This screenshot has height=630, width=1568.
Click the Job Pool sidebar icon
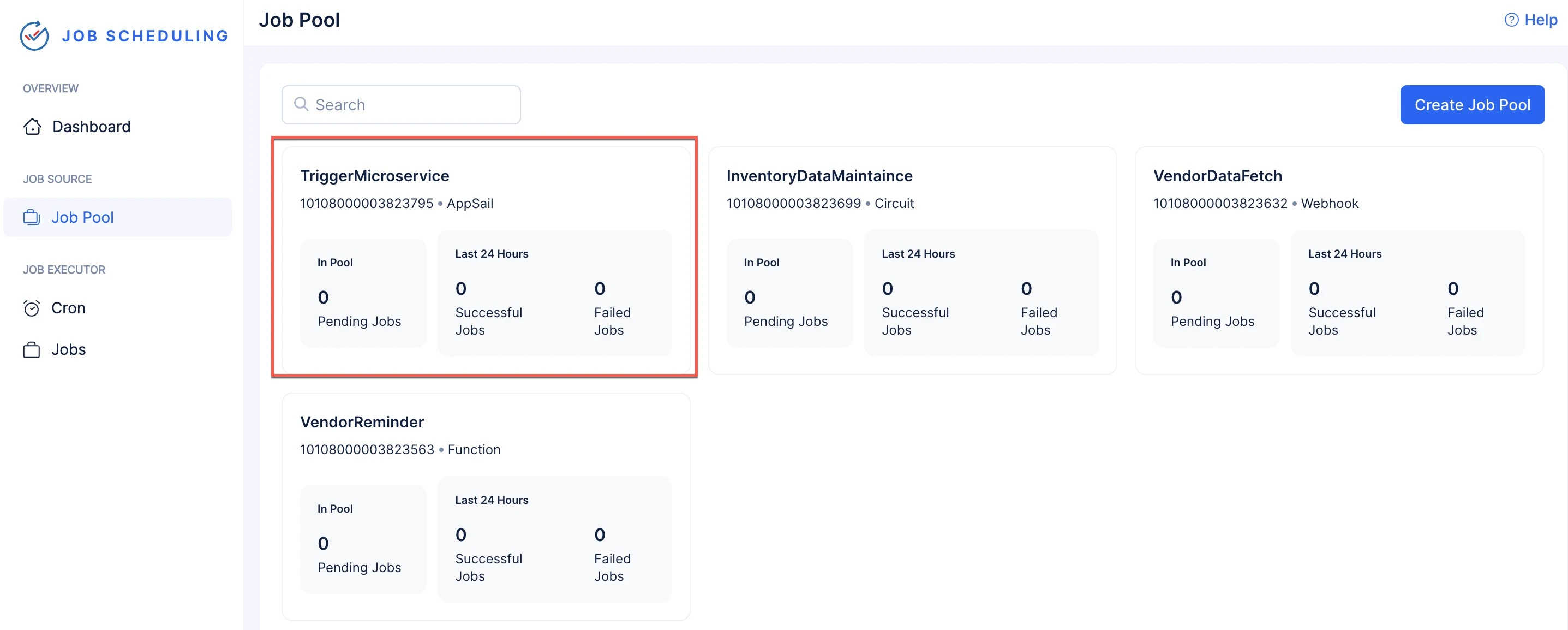[x=32, y=217]
